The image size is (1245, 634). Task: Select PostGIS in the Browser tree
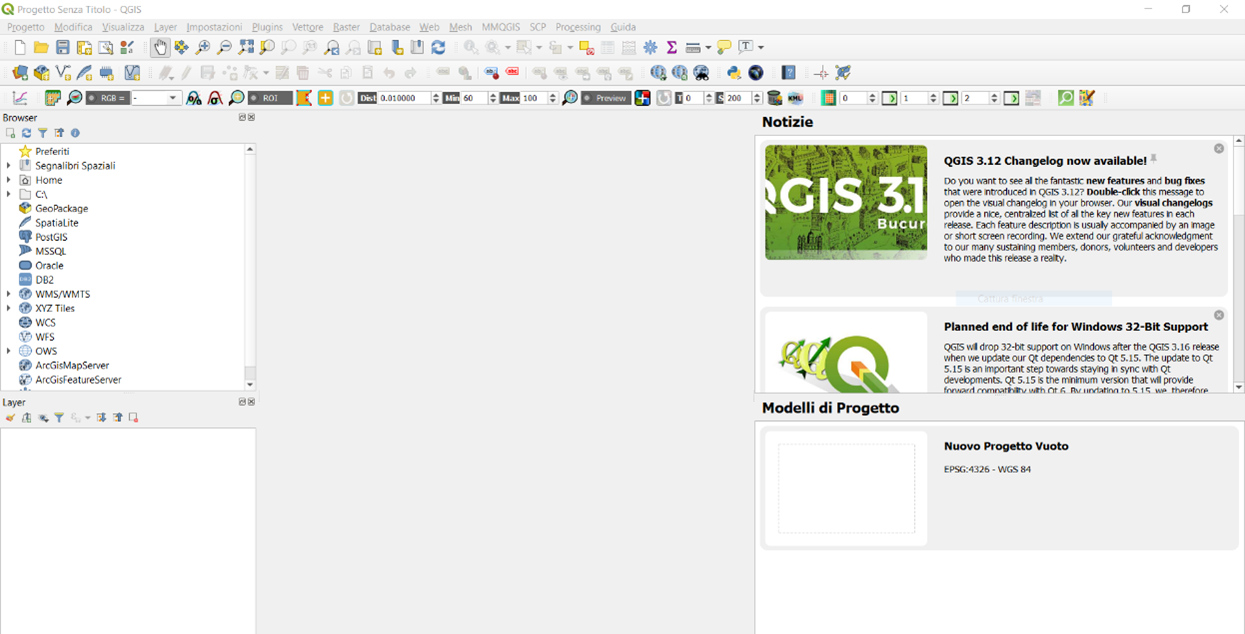tap(51, 237)
